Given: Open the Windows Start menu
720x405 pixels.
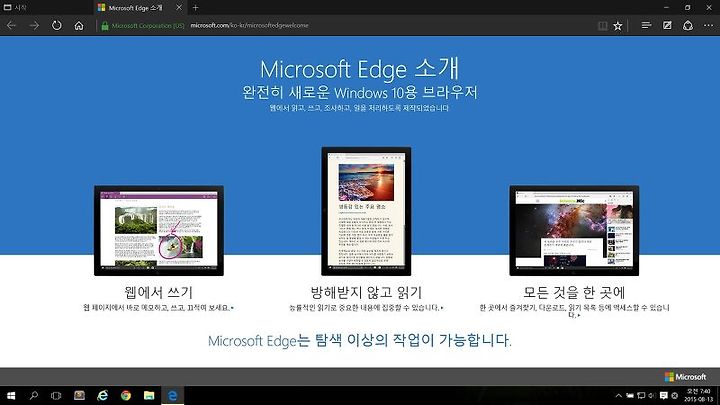Looking at the screenshot, I should tap(11, 395).
